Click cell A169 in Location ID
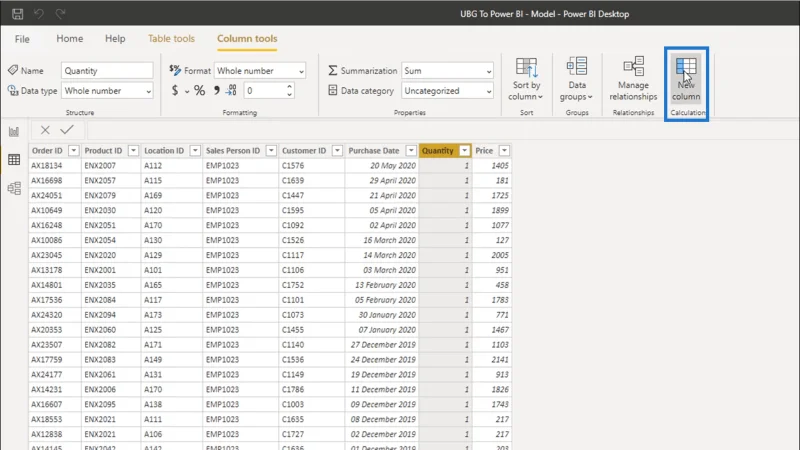The width and height of the screenshot is (800, 450). click(x=171, y=195)
